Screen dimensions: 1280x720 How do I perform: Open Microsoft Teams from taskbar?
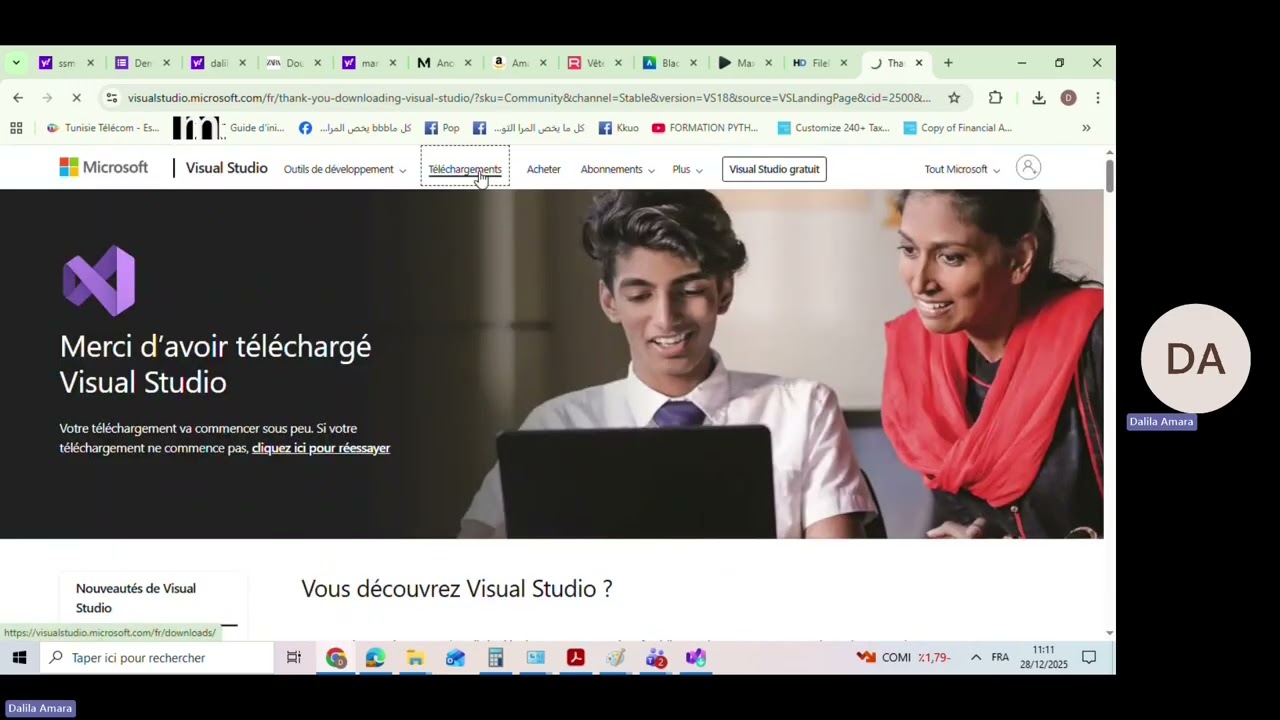[x=656, y=658]
